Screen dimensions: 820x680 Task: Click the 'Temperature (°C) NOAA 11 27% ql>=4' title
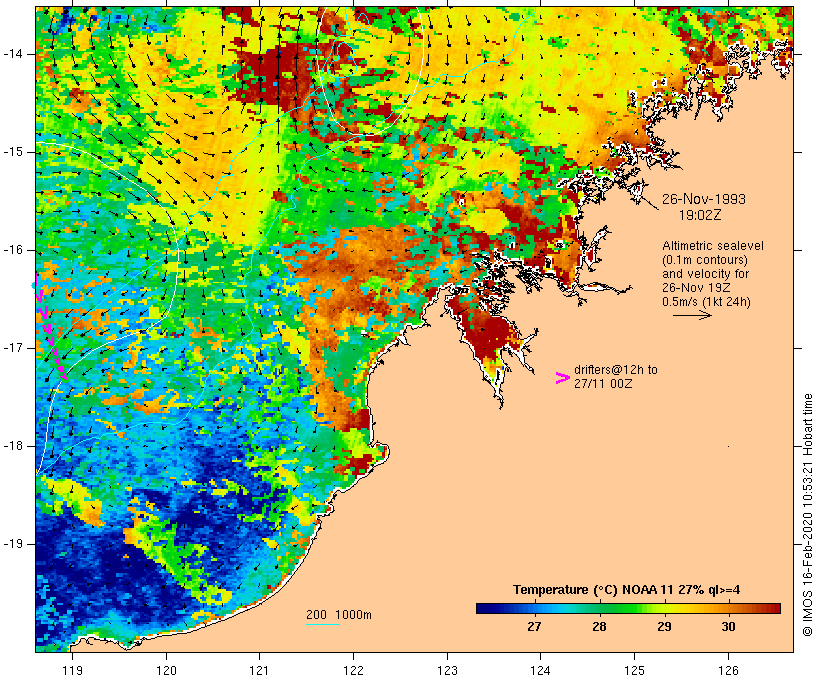point(627,590)
